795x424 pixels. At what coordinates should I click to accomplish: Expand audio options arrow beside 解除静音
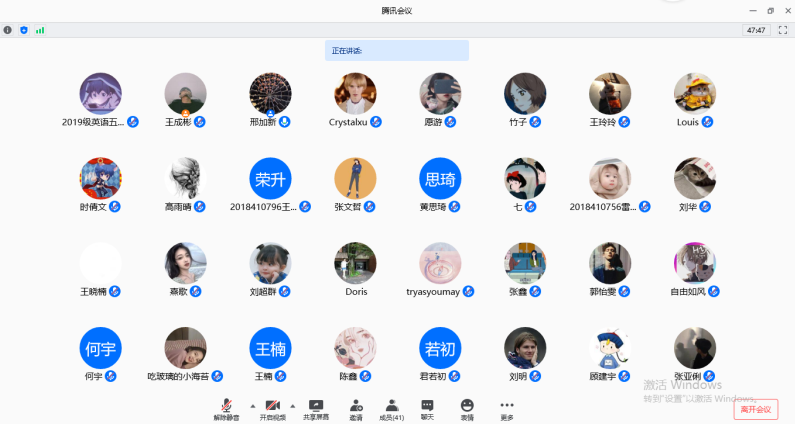[x=250, y=405]
